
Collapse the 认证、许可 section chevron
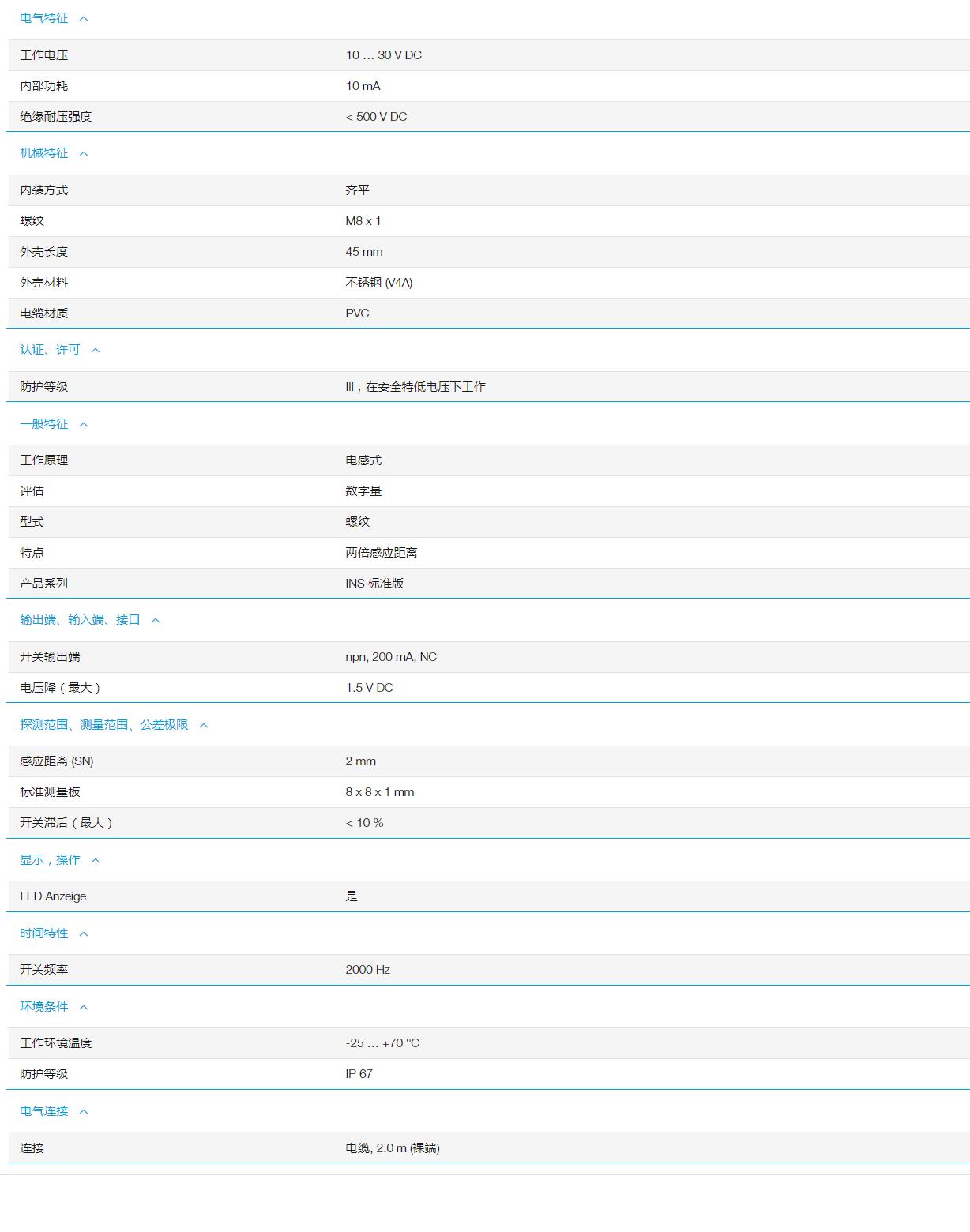point(96,349)
